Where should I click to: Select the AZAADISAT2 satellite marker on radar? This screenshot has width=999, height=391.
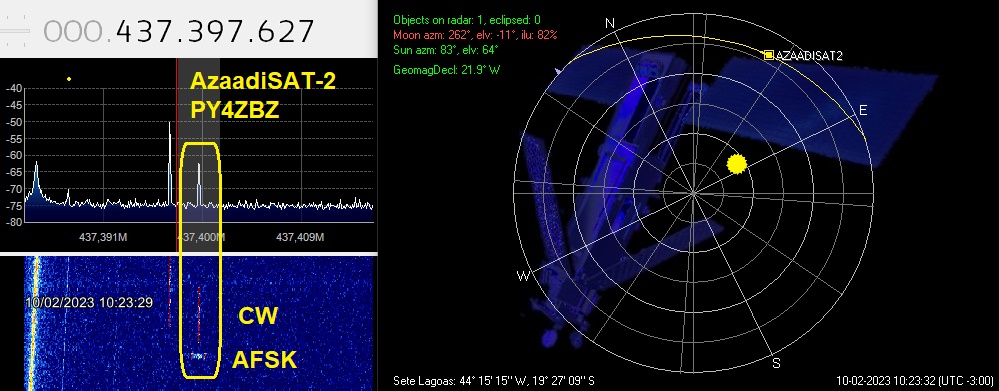coord(769,55)
